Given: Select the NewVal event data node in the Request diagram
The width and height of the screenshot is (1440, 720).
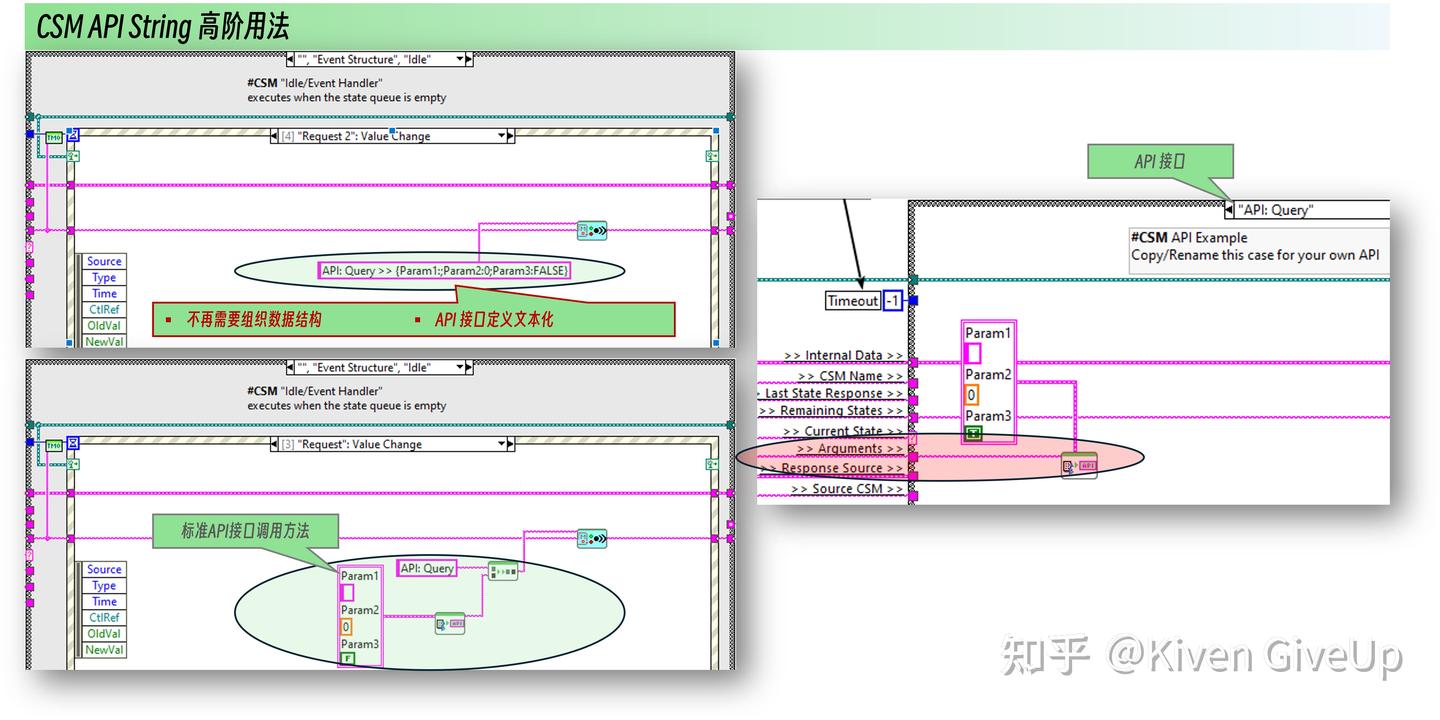Looking at the screenshot, I should coord(104,649).
